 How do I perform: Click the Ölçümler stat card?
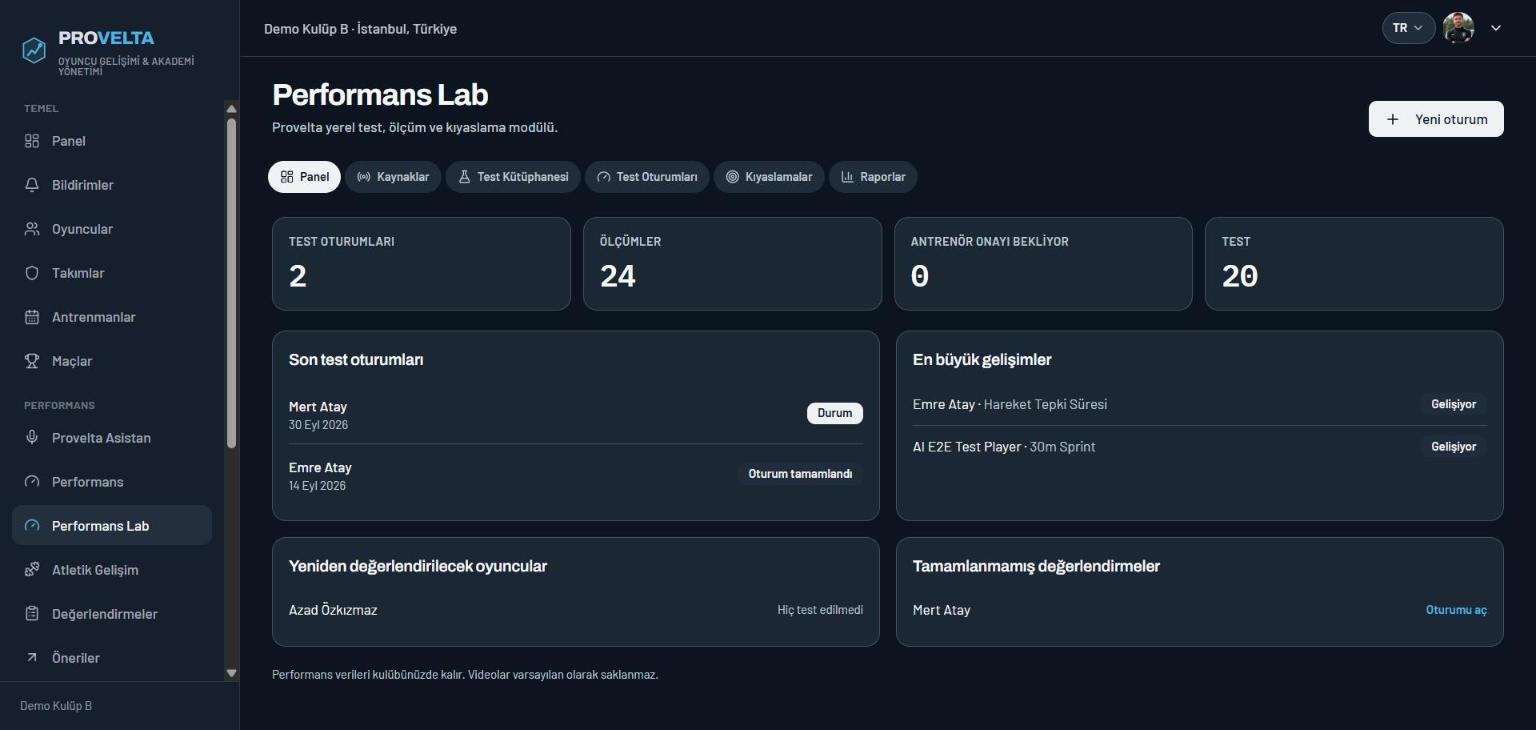732,264
